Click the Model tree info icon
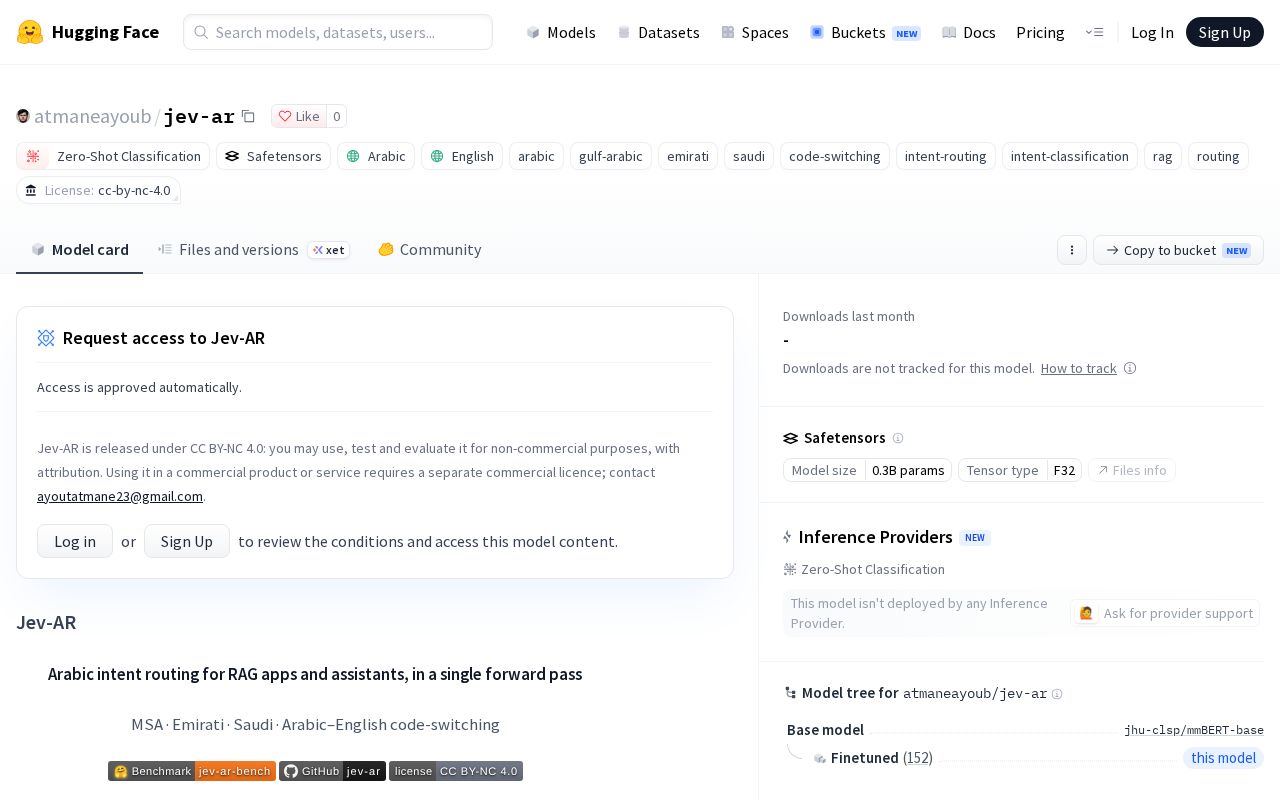Screen dimensions: 1280x800 point(1057,694)
